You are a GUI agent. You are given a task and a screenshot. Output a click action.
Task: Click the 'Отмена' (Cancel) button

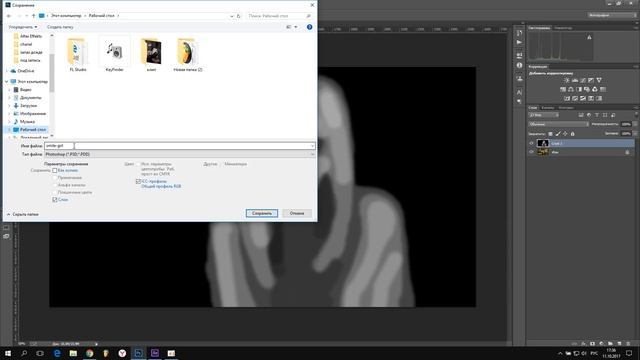297,213
